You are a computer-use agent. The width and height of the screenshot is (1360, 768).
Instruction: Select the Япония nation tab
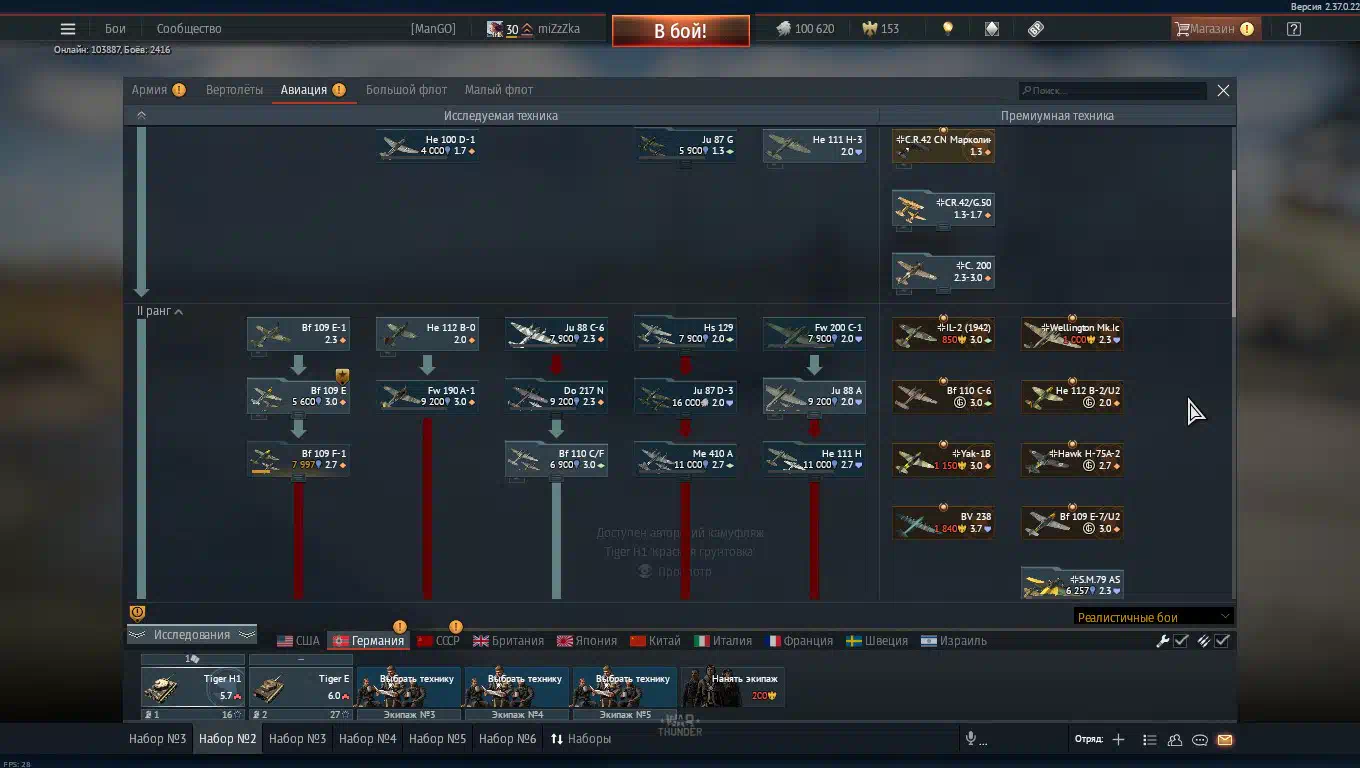tap(587, 641)
